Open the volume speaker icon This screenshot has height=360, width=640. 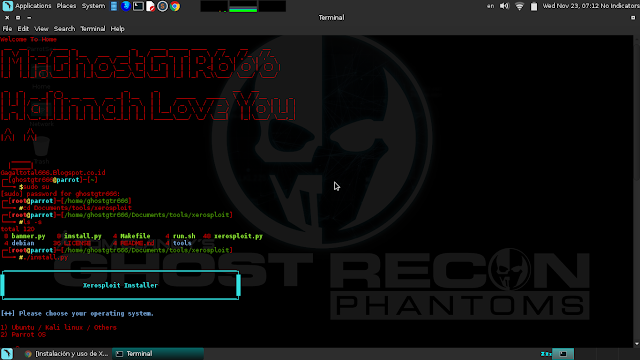(504, 6)
